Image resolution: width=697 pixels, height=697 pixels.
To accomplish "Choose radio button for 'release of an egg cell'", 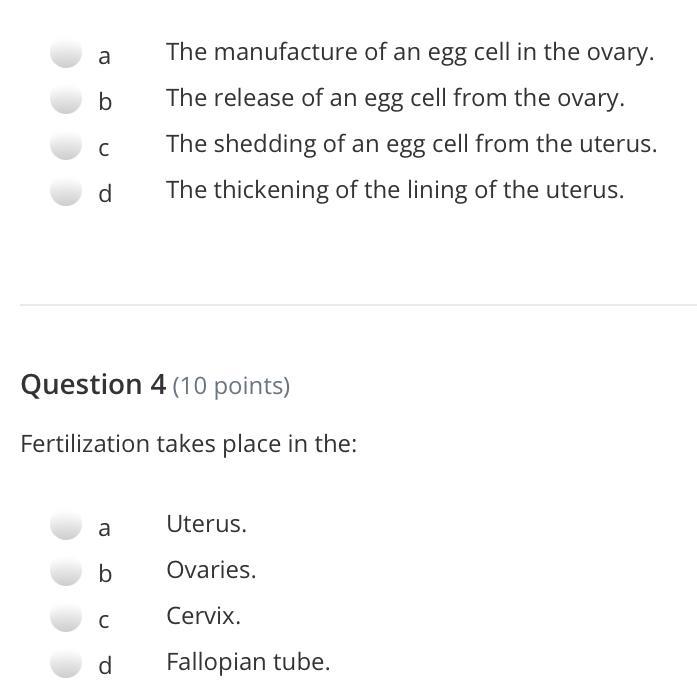I will (66, 99).
